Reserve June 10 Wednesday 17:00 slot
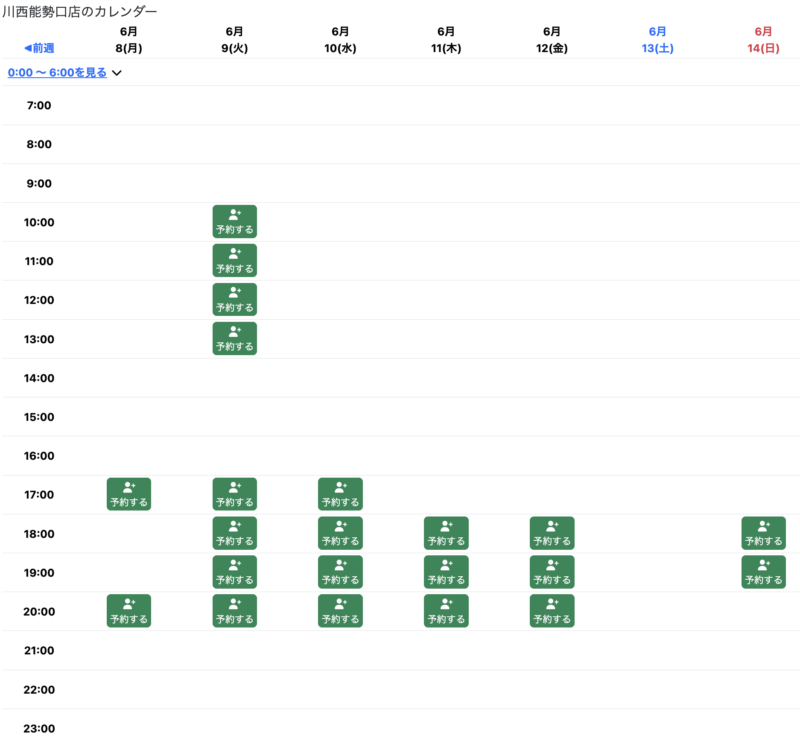Viewport: 800px width, 747px height. coord(340,494)
